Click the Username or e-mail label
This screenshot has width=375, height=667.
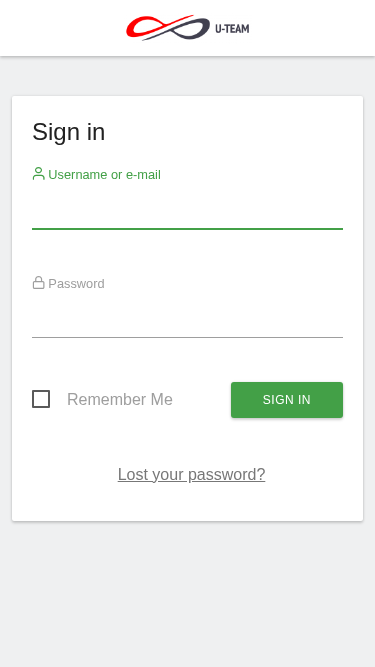[105, 175]
